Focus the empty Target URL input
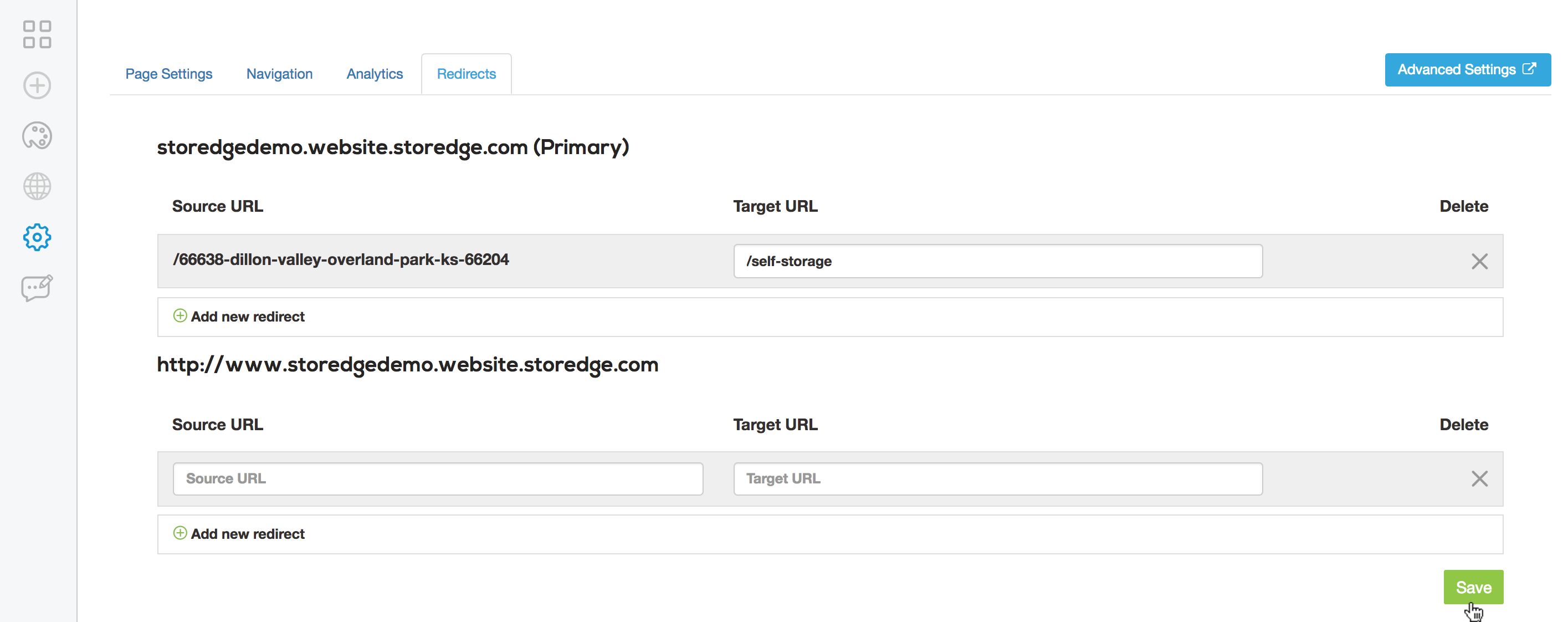 click(998, 479)
